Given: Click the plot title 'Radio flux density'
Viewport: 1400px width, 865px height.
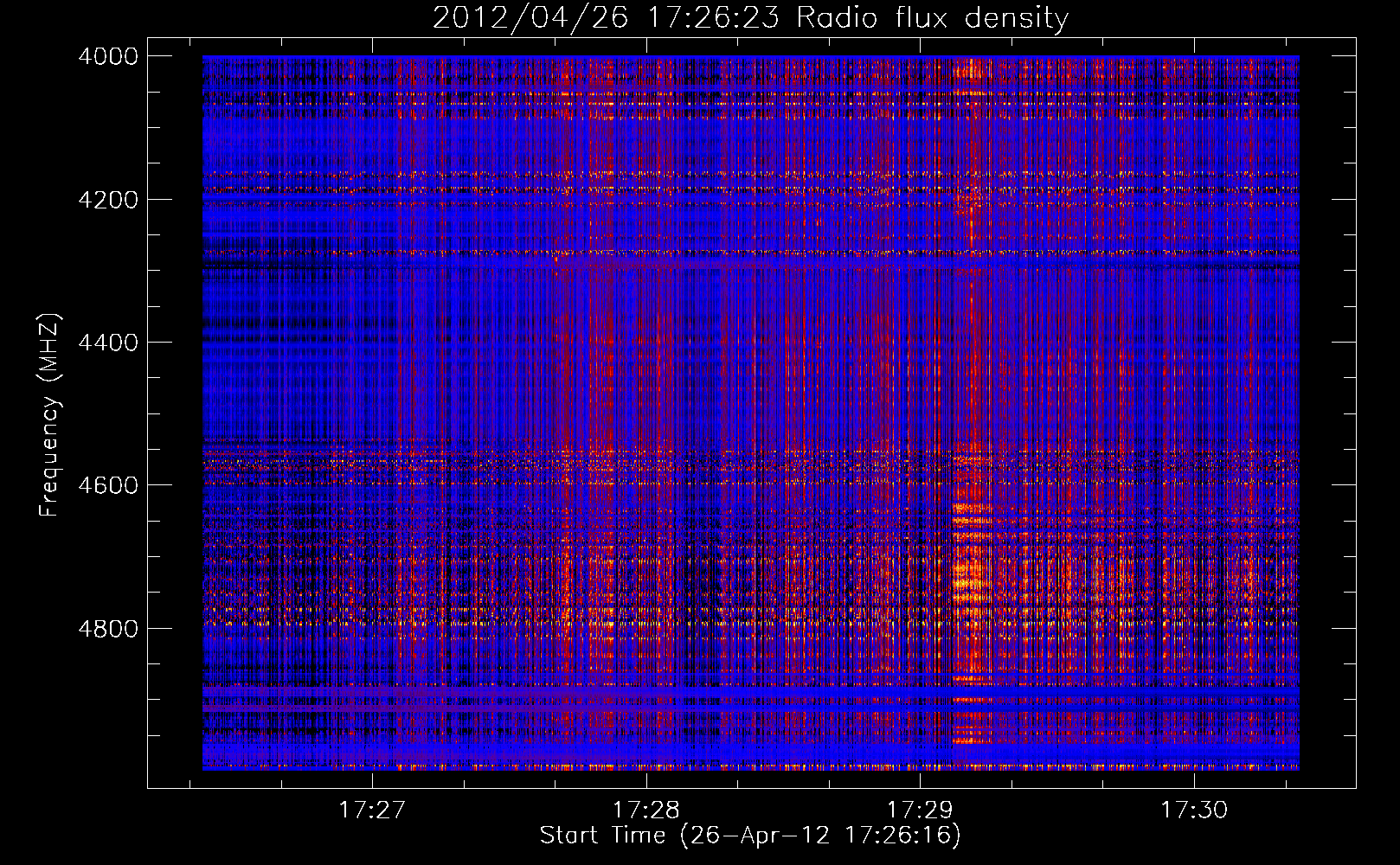Looking at the screenshot, I should [933, 18].
